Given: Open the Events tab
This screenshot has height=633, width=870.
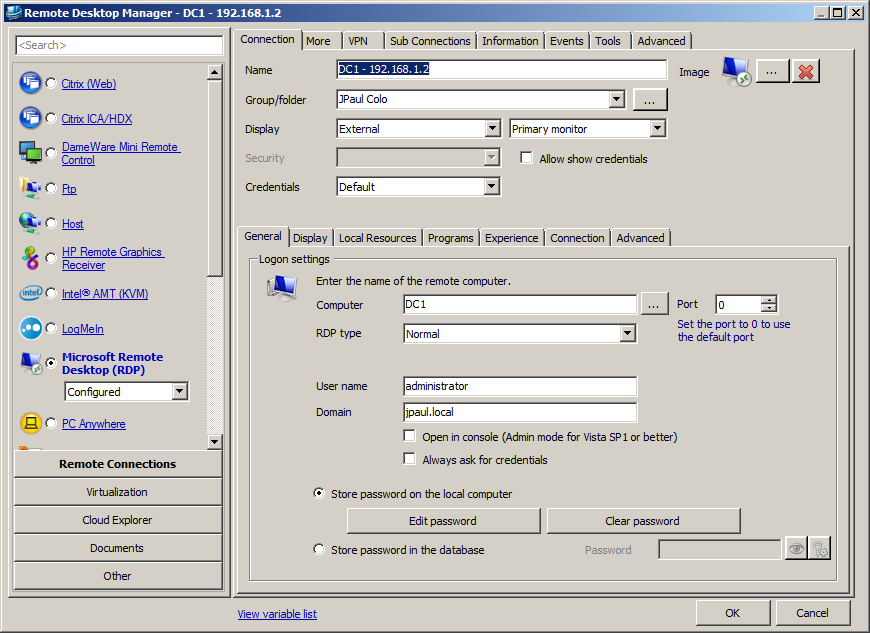Looking at the screenshot, I should 566,41.
